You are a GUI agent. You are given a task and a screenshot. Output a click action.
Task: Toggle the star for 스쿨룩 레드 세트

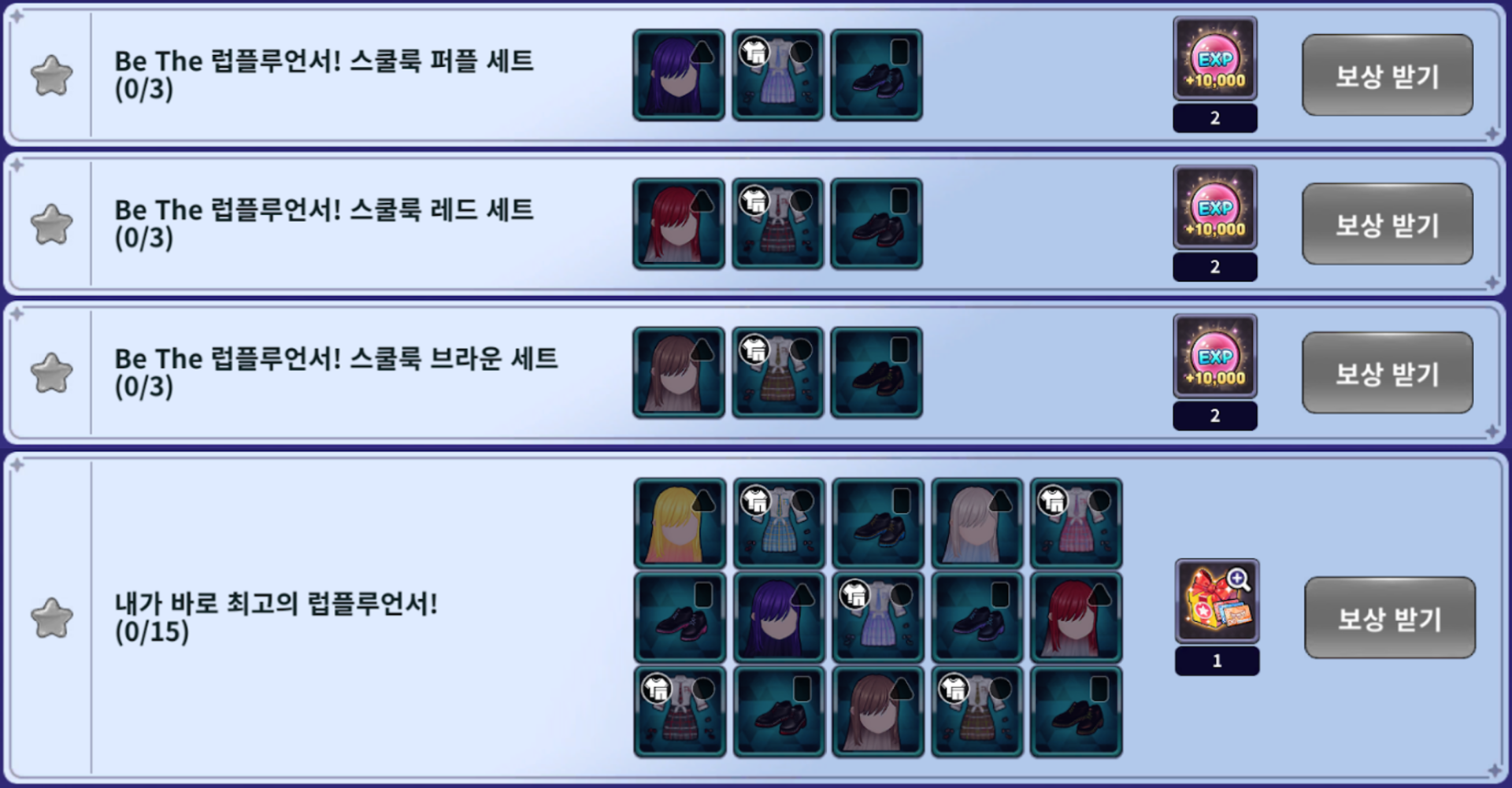coord(52,224)
